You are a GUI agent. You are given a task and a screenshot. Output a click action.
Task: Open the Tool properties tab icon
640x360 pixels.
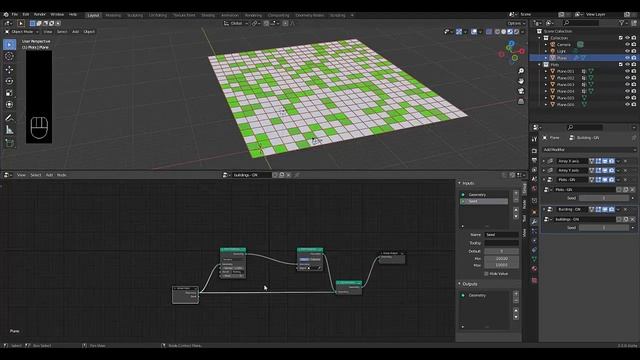(534, 140)
